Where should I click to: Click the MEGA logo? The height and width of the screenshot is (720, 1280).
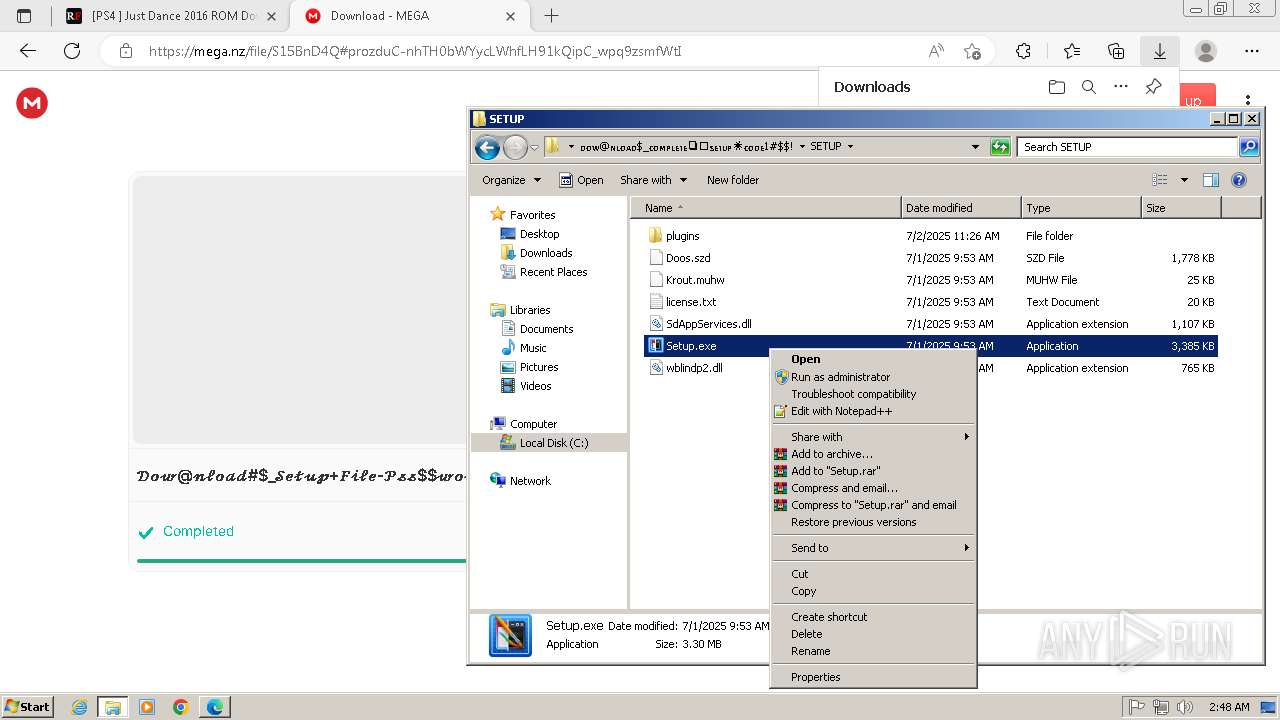32,103
